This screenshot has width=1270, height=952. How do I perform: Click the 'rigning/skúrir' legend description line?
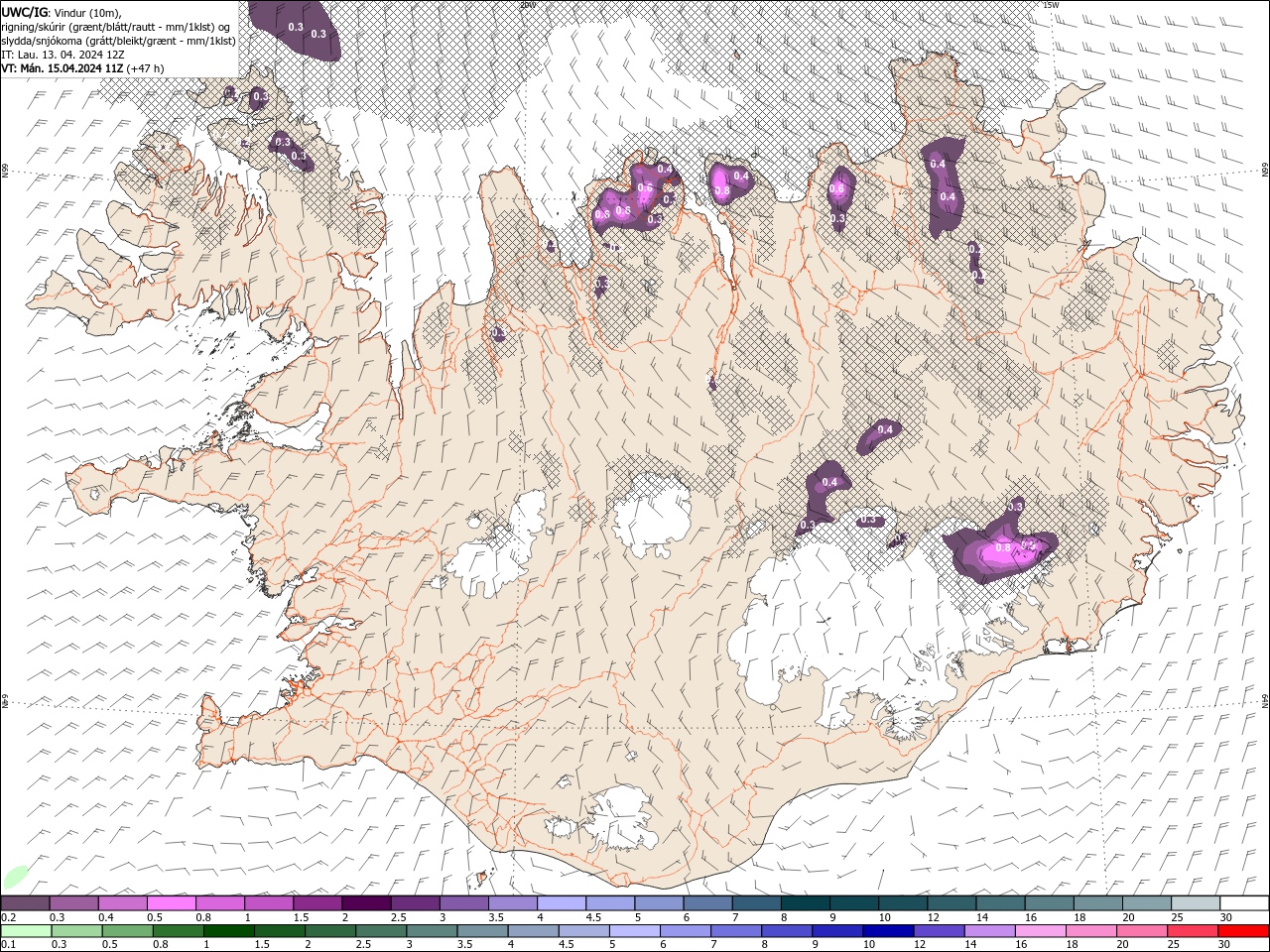116,27
